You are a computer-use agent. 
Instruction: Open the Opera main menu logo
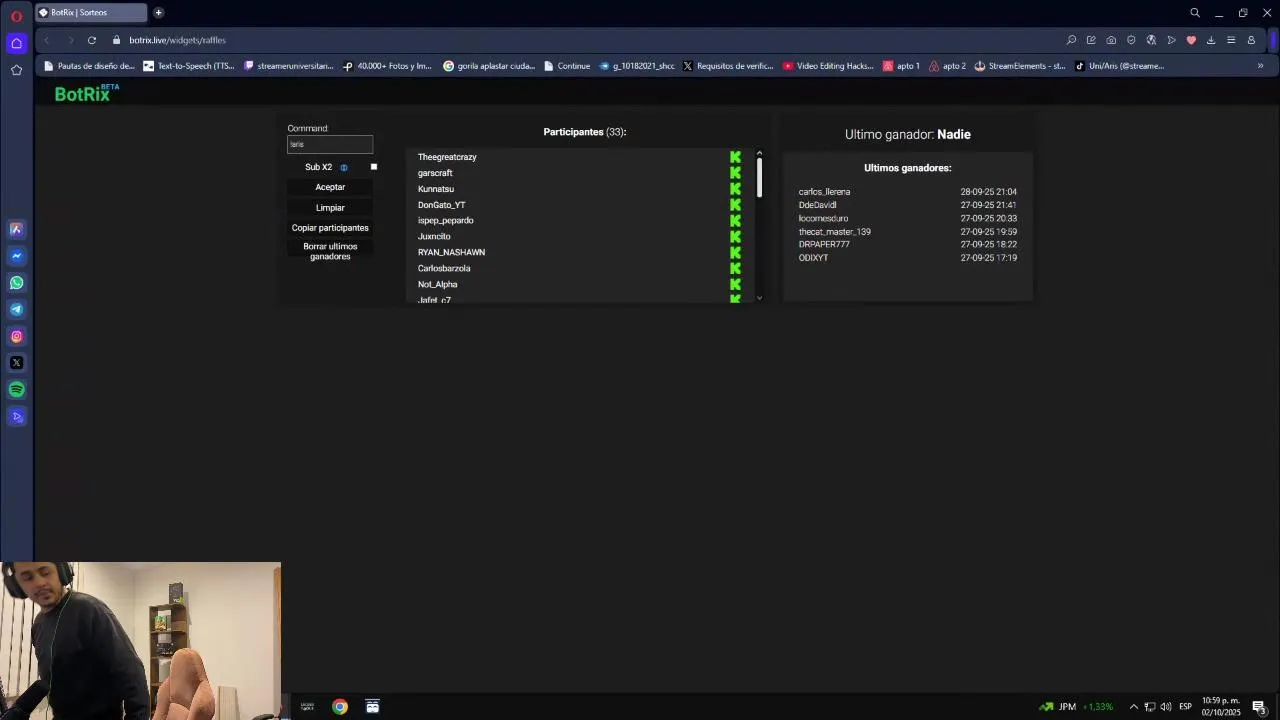(x=16, y=16)
